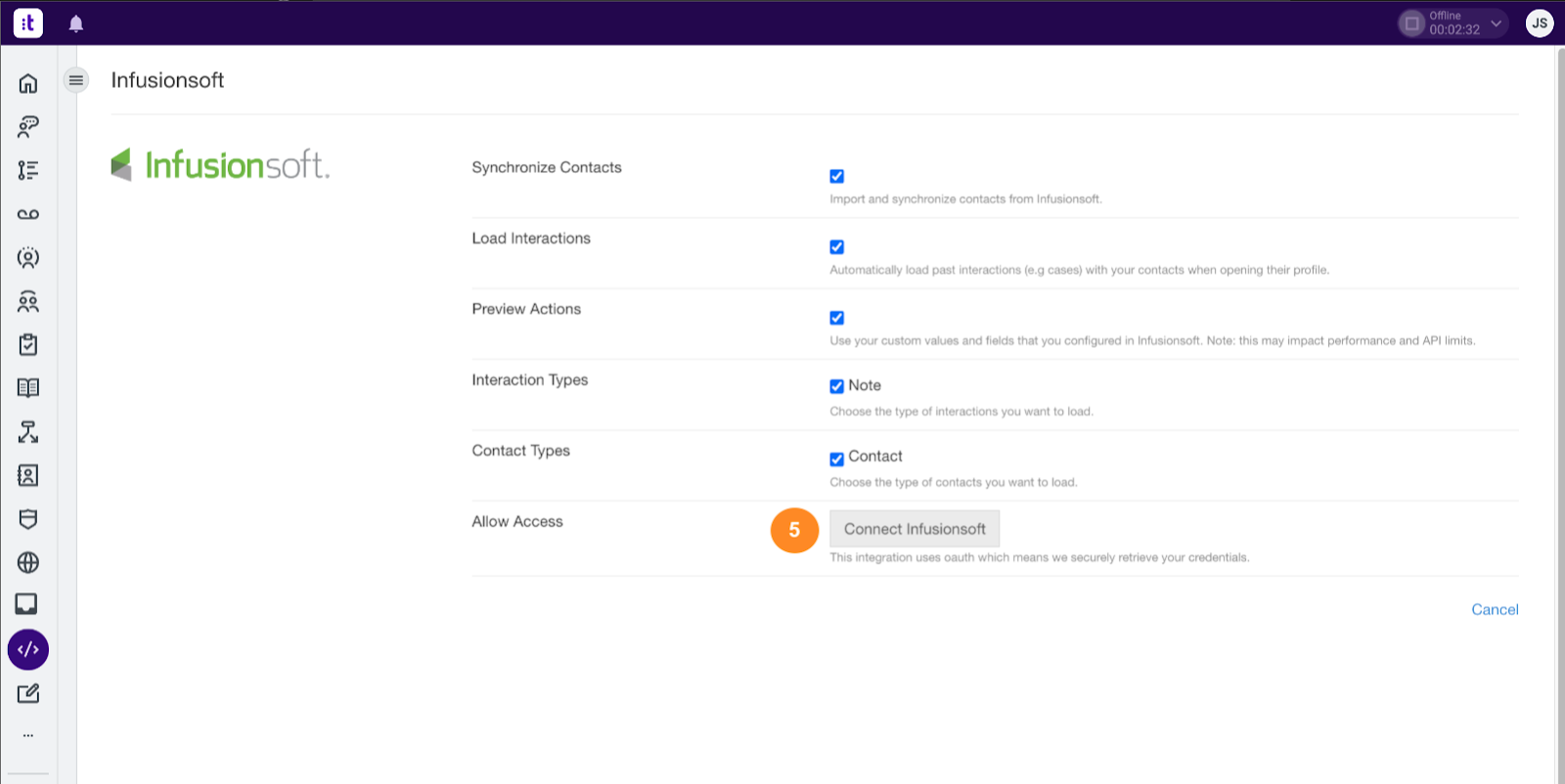The width and height of the screenshot is (1565, 784).
Task: Click text "This integration uses oauth" description
Action: click(1040, 557)
